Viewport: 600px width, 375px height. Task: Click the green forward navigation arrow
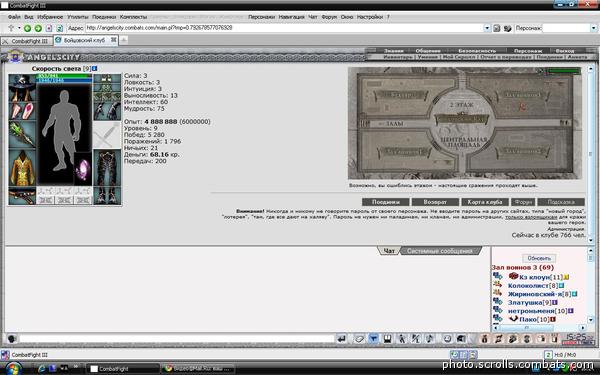(38, 28)
